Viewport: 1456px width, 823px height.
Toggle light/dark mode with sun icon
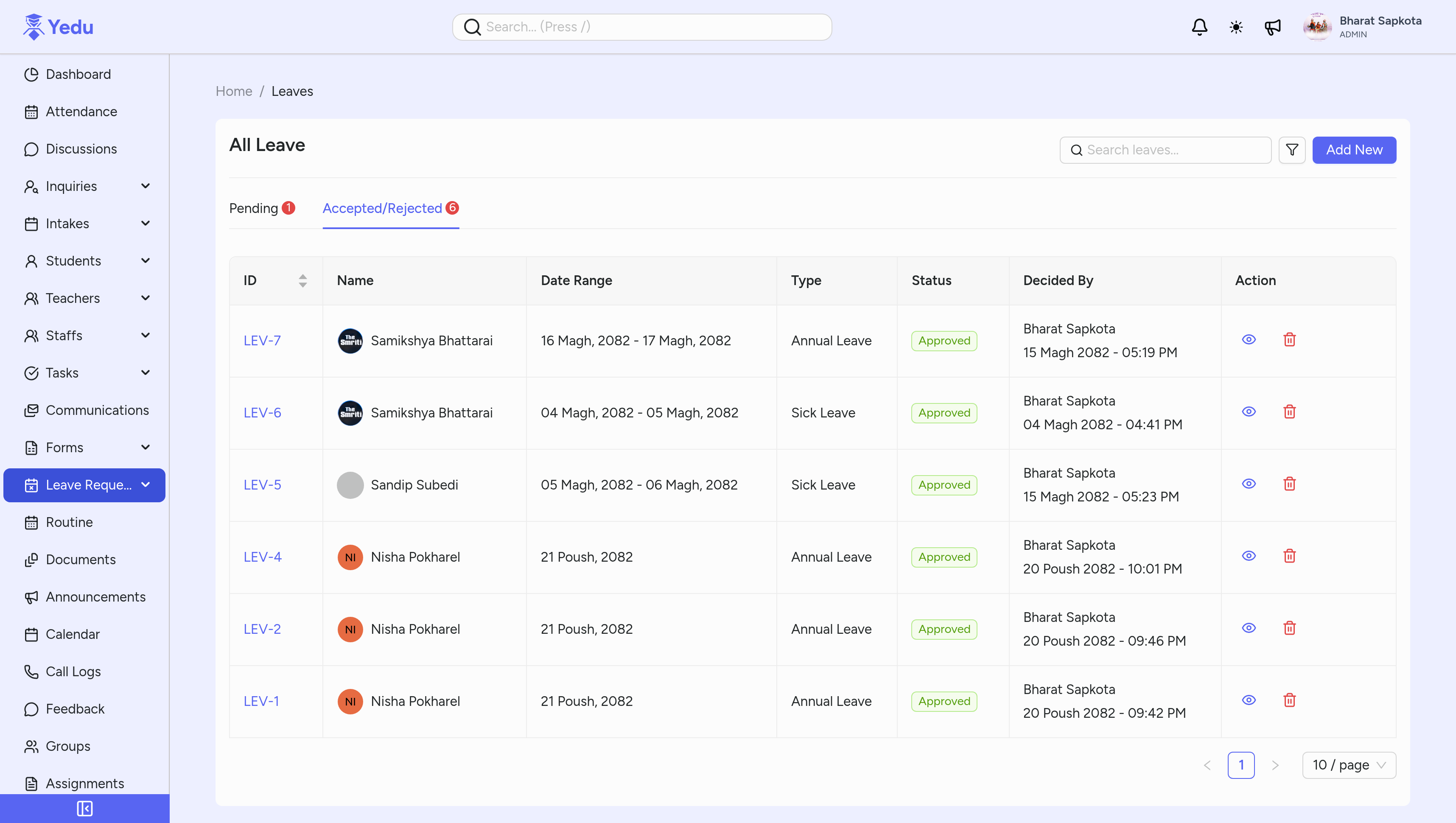click(x=1235, y=27)
